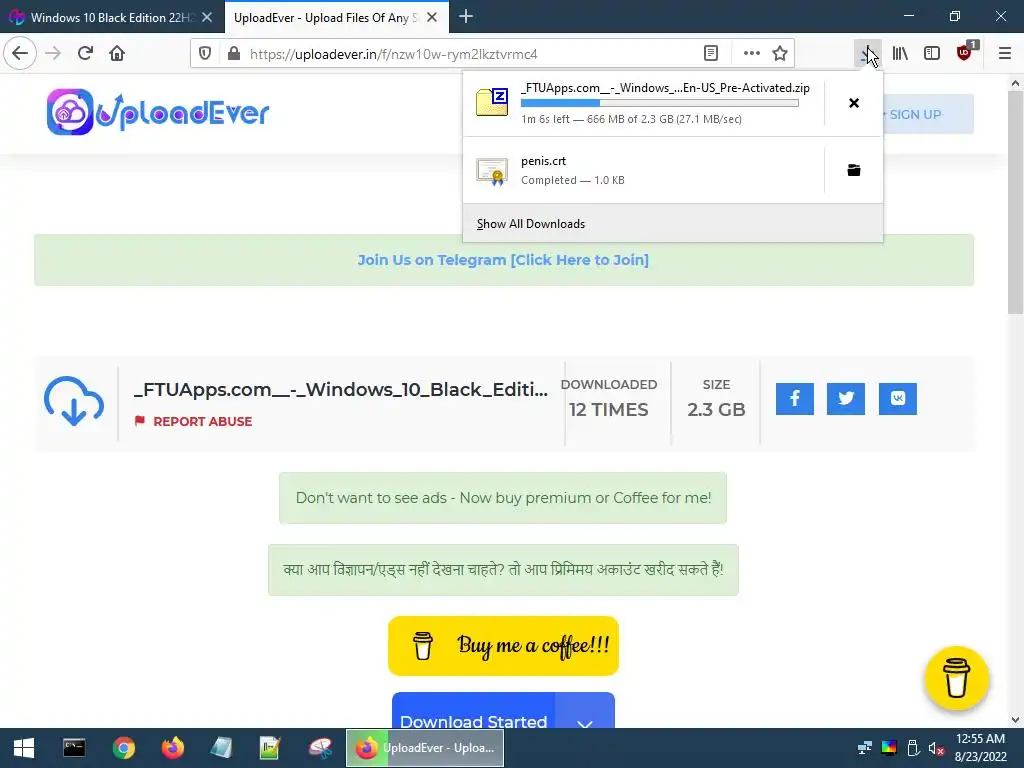View site security padlock info
The height and width of the screenshot is (768, 1024).
[233, 54]
